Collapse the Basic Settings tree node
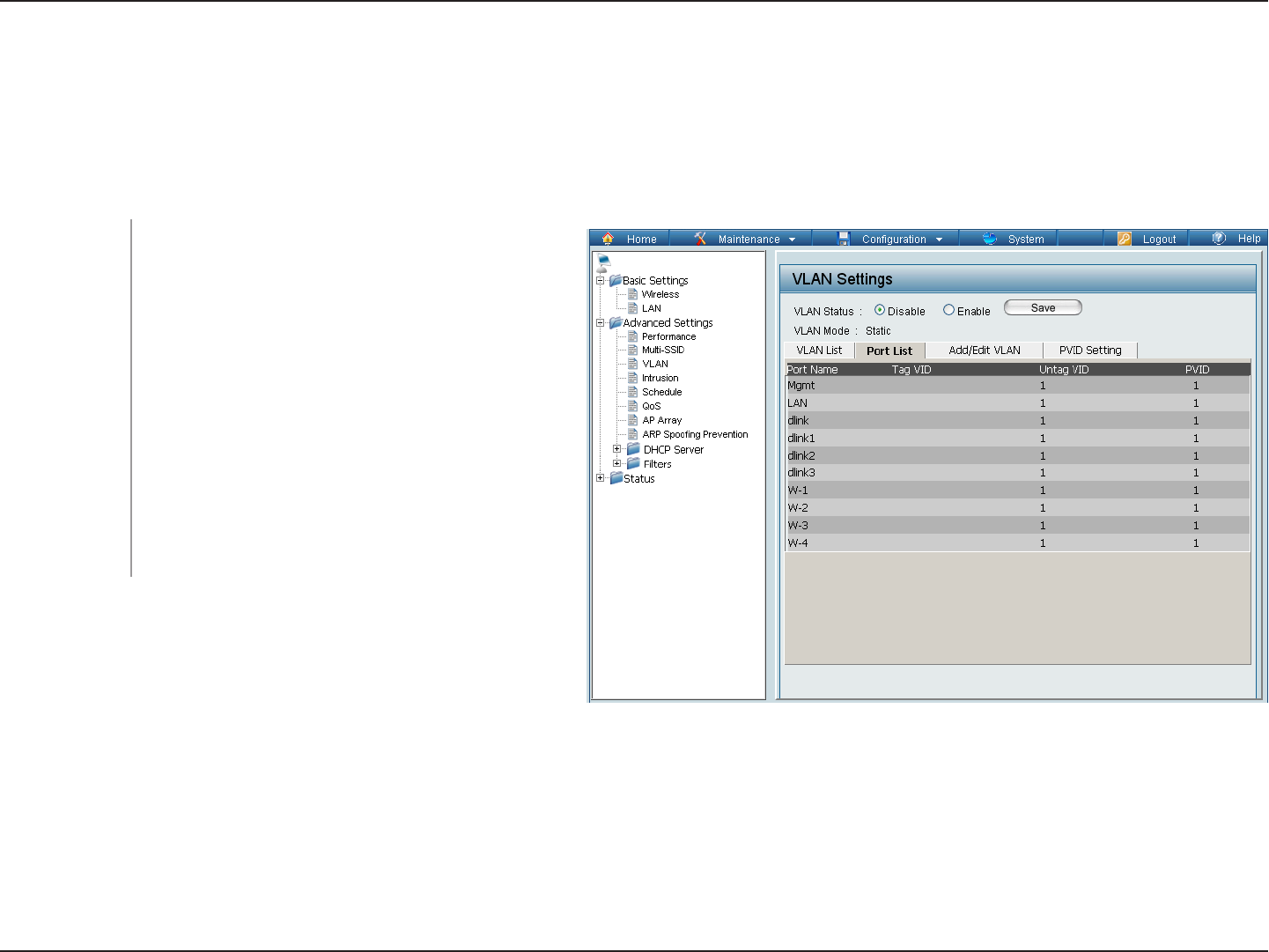1269x952 pixels. [x=601, y=281]
